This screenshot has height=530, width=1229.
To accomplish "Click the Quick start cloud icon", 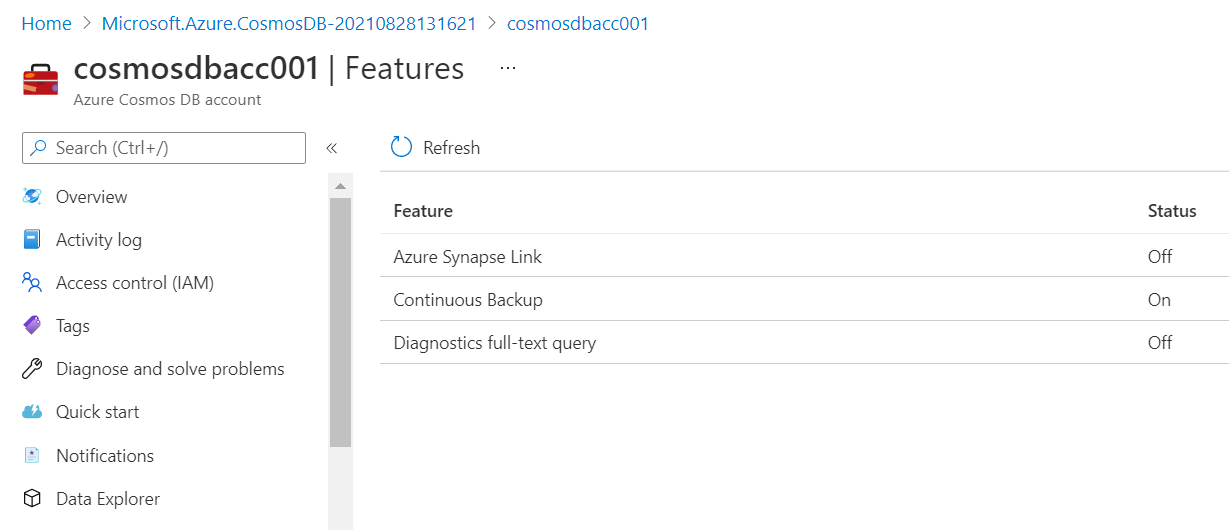I will pos(32,412).
